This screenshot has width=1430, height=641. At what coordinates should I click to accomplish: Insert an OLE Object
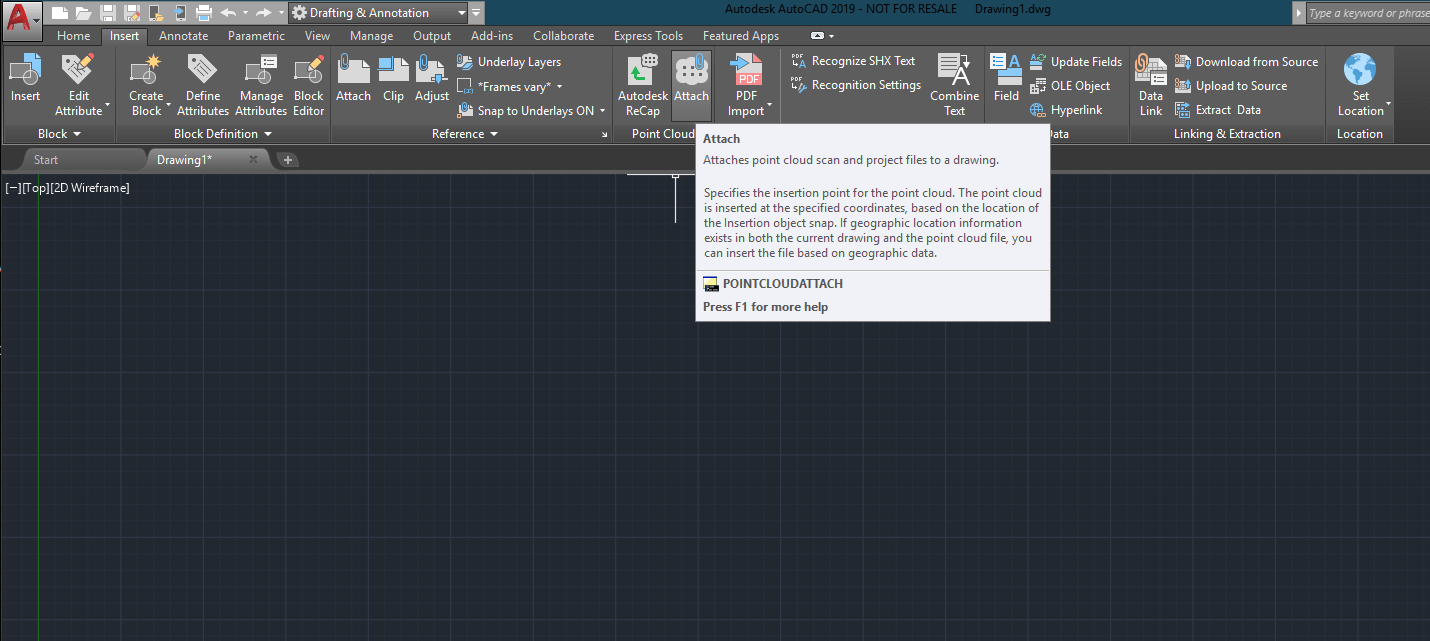coord(1070,86)
